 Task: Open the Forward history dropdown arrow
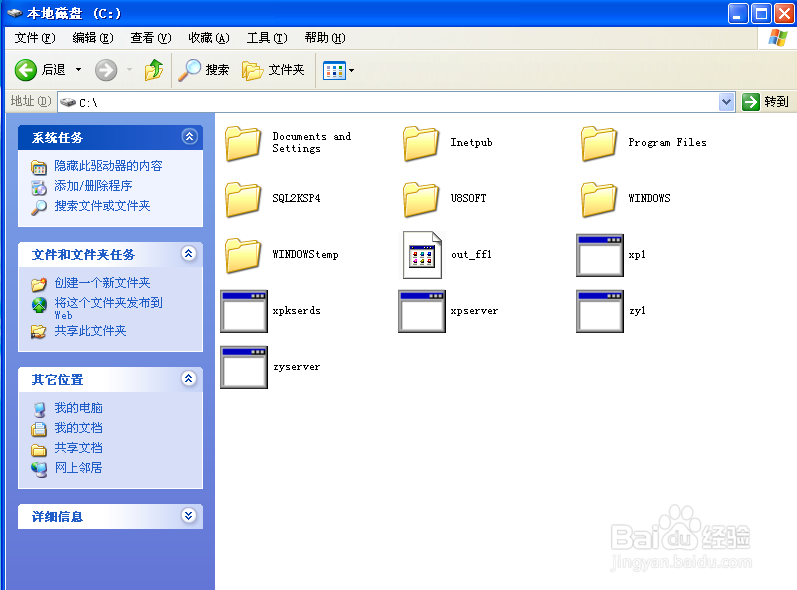coord(129,70)
